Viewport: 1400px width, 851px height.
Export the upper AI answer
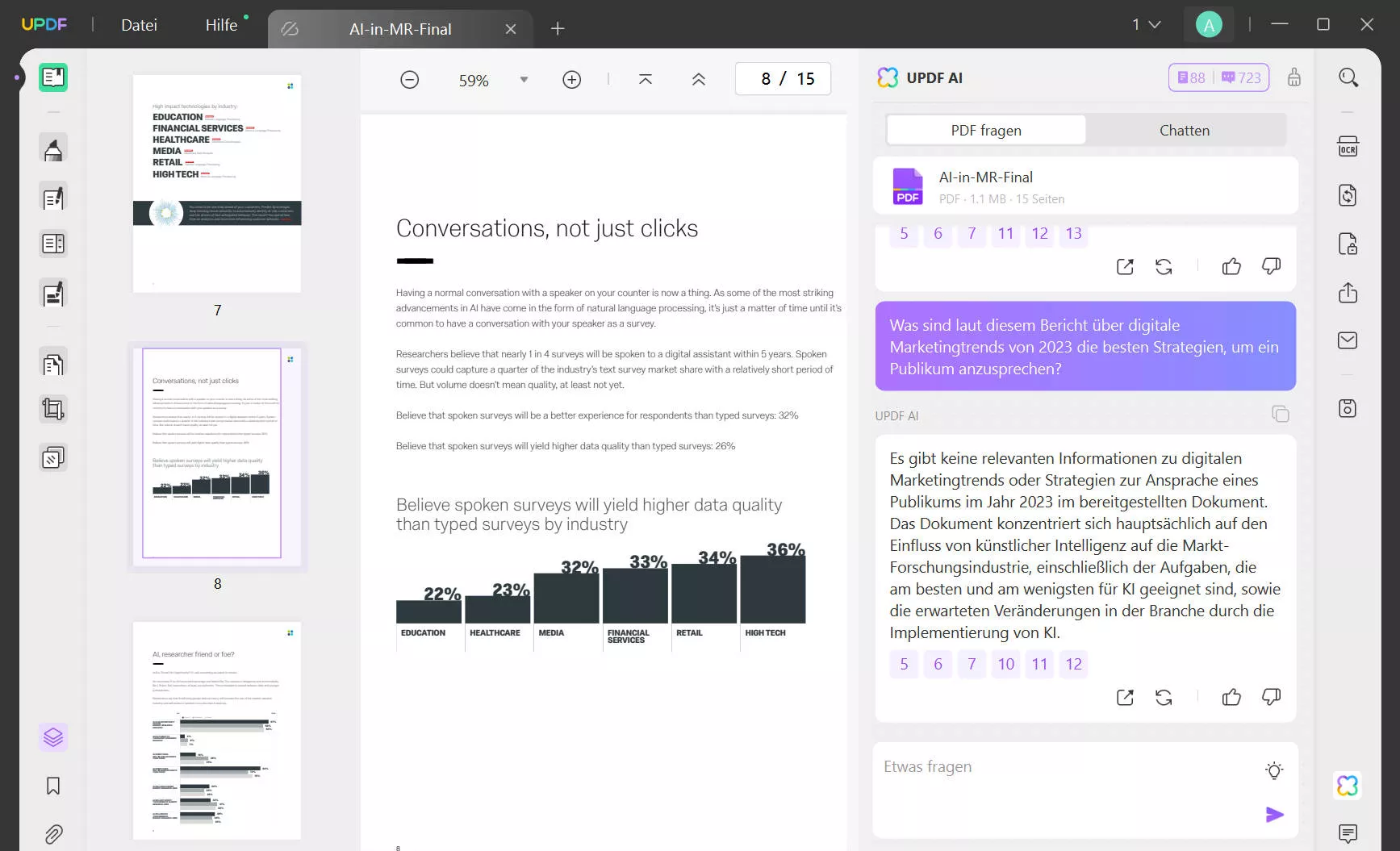click(1125, 267)
